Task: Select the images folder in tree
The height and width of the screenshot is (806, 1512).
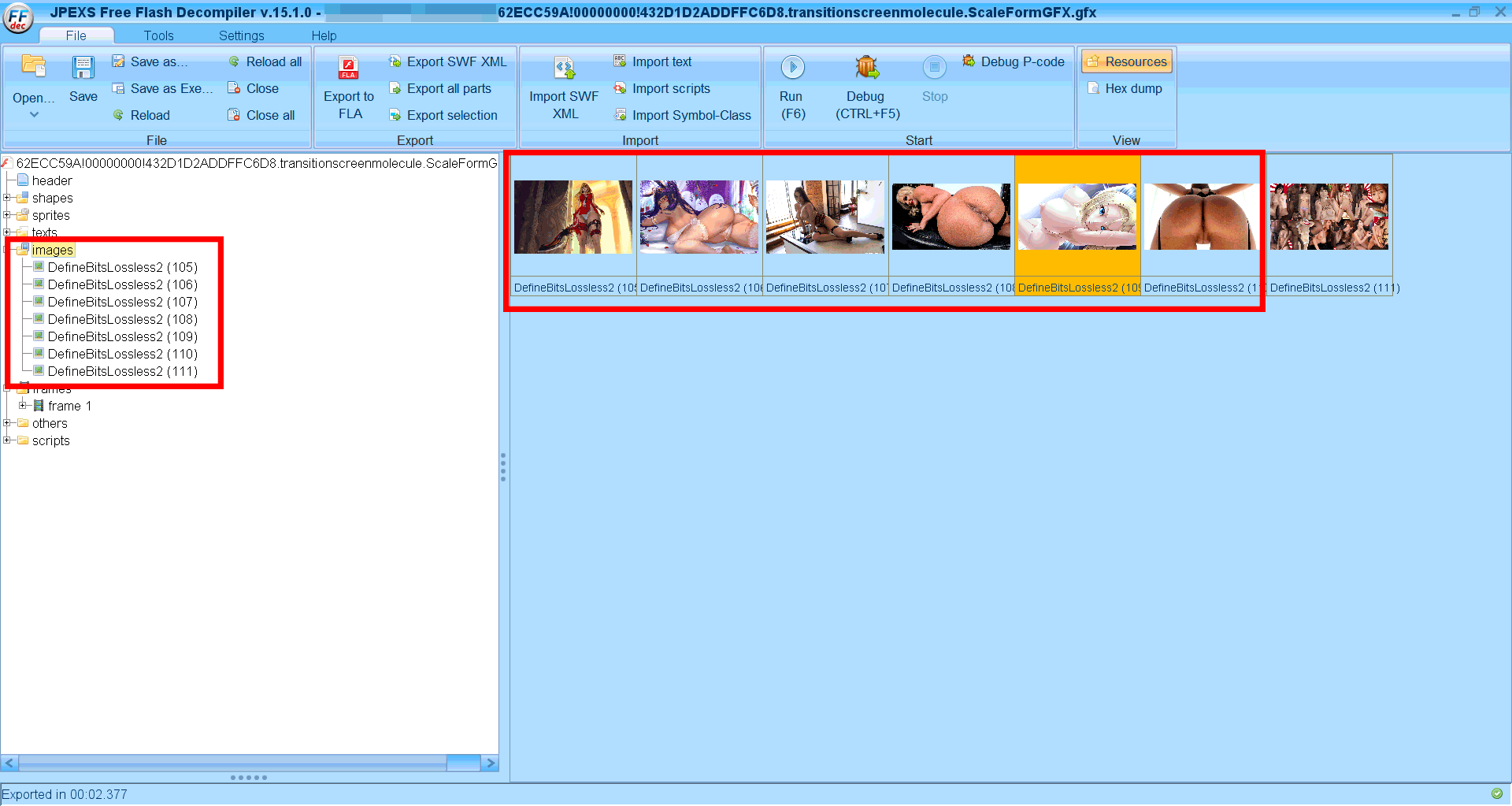Action: pos(52,250)
